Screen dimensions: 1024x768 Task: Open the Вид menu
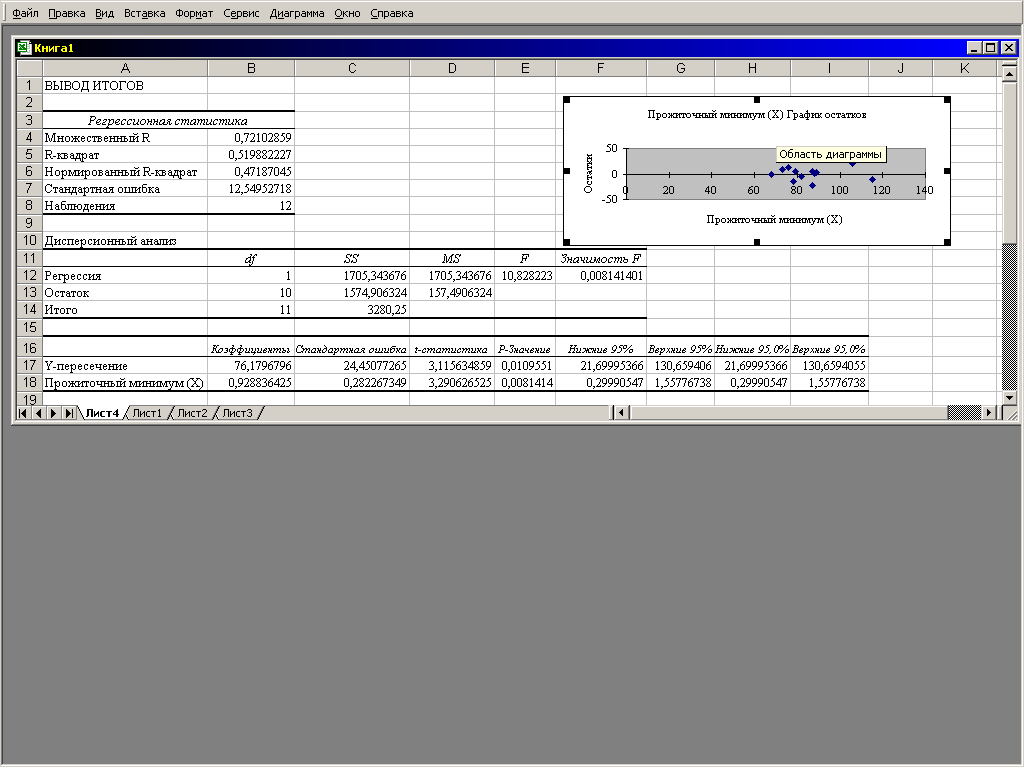click(104, 13)
